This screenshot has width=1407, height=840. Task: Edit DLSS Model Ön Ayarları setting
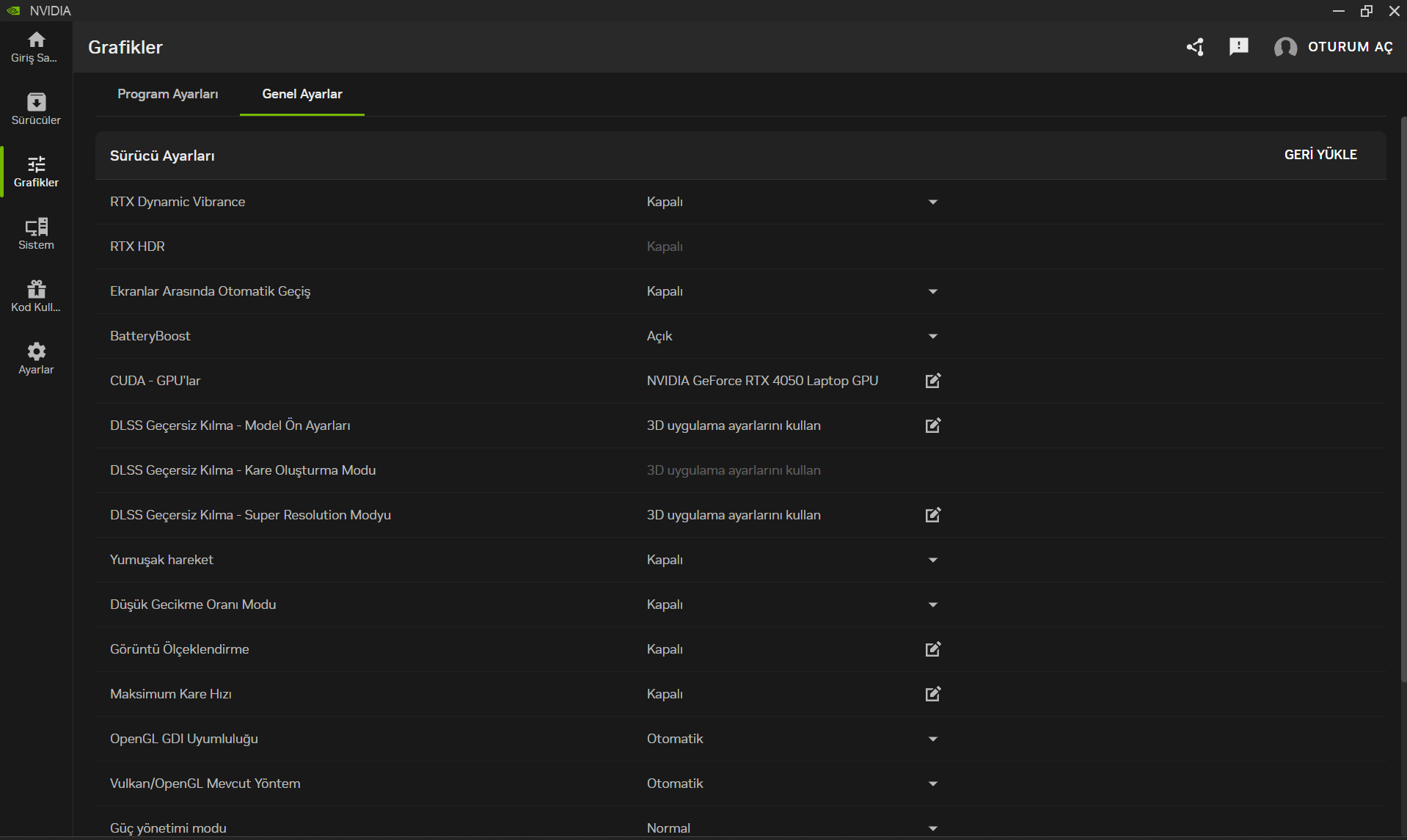click(932, 426)
